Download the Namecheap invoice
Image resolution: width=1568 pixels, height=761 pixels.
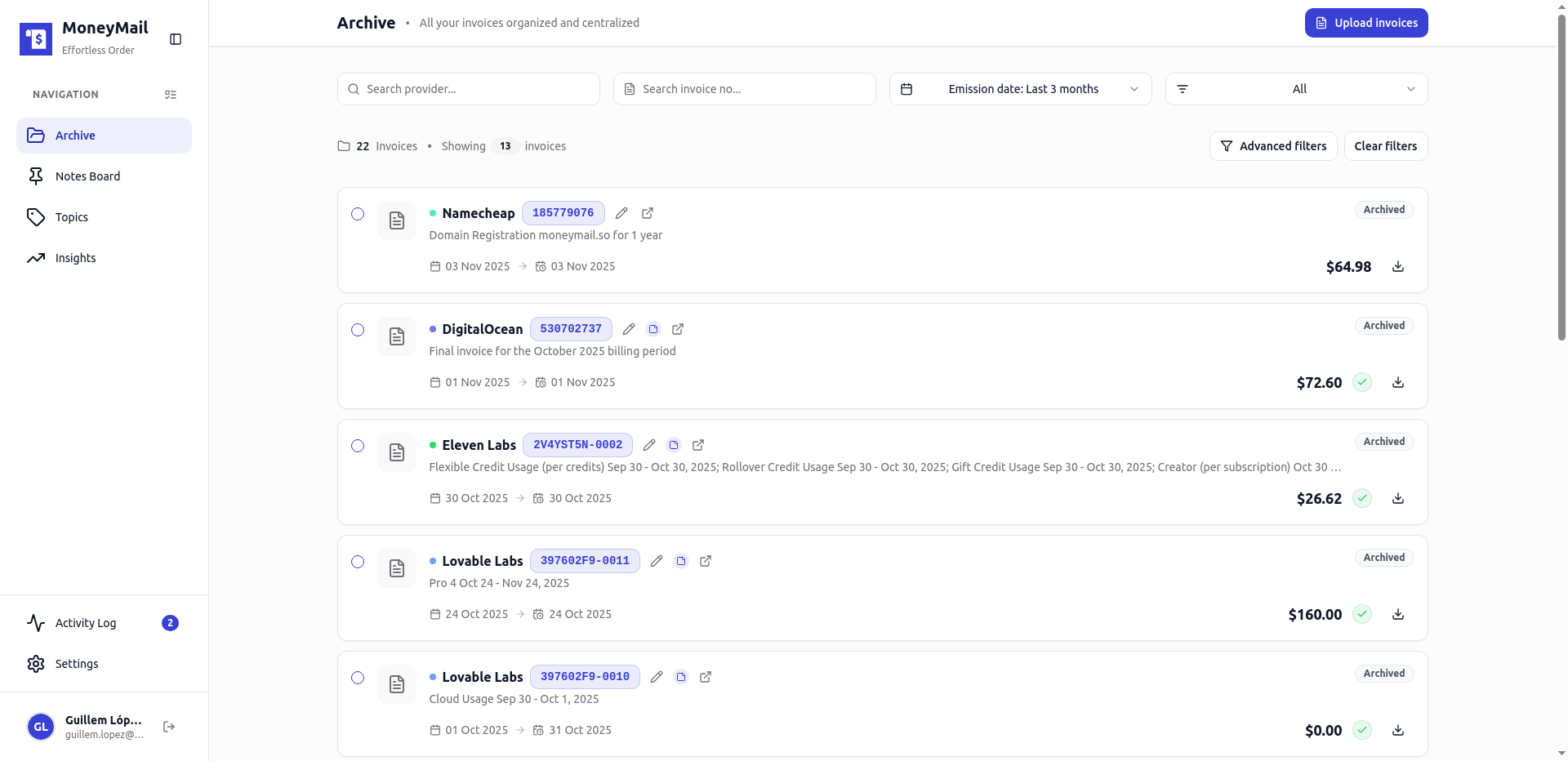click(x=1398, y=266)
